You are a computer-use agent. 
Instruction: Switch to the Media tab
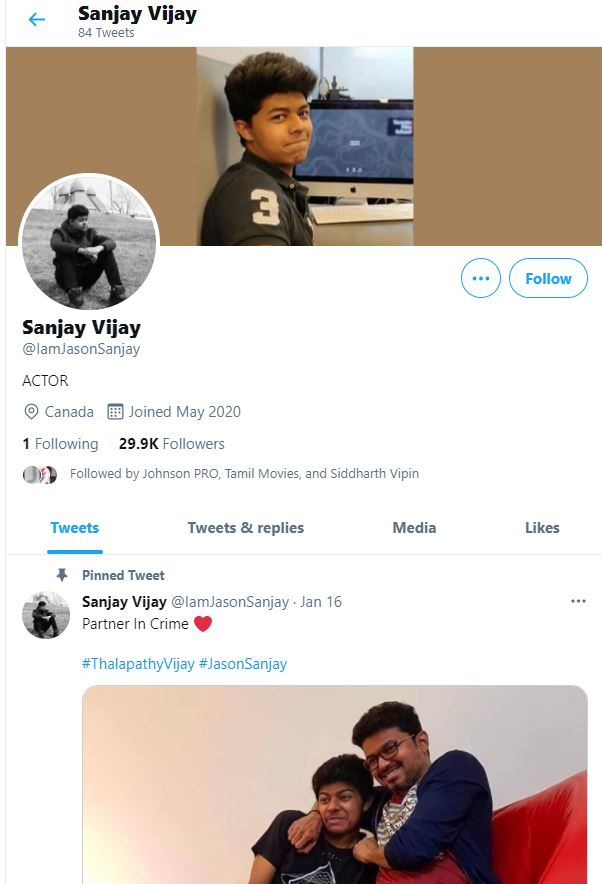click(x=414, y=528)
